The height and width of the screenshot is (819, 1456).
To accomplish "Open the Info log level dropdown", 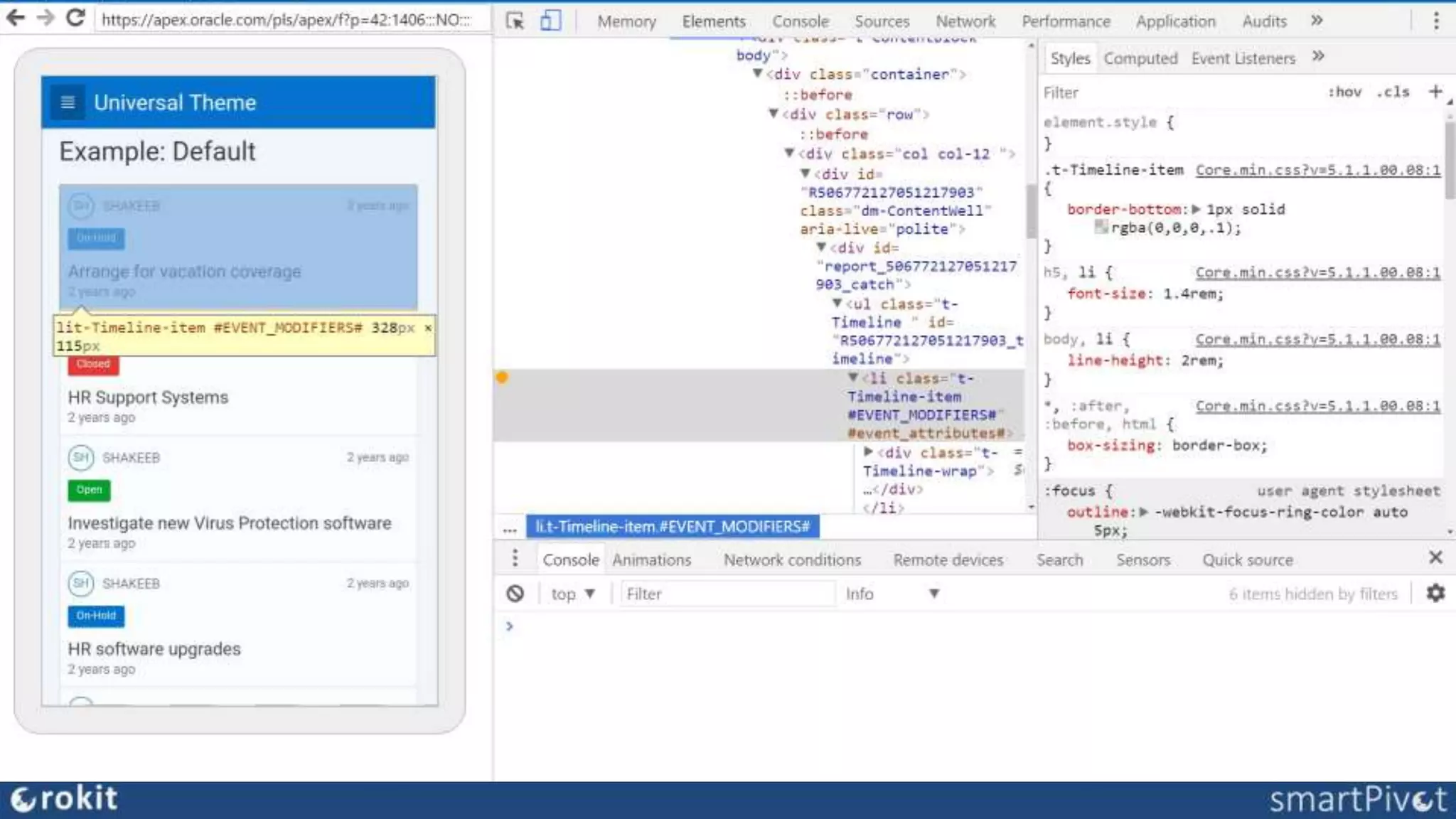I will [x=892, y=594].
